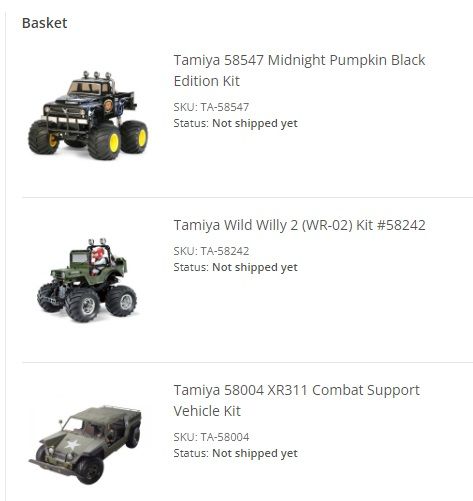Open the Midnight Pumpkin black truck thumbnail
The height and width of the screenshot is (501, 473).
[88, 115]
